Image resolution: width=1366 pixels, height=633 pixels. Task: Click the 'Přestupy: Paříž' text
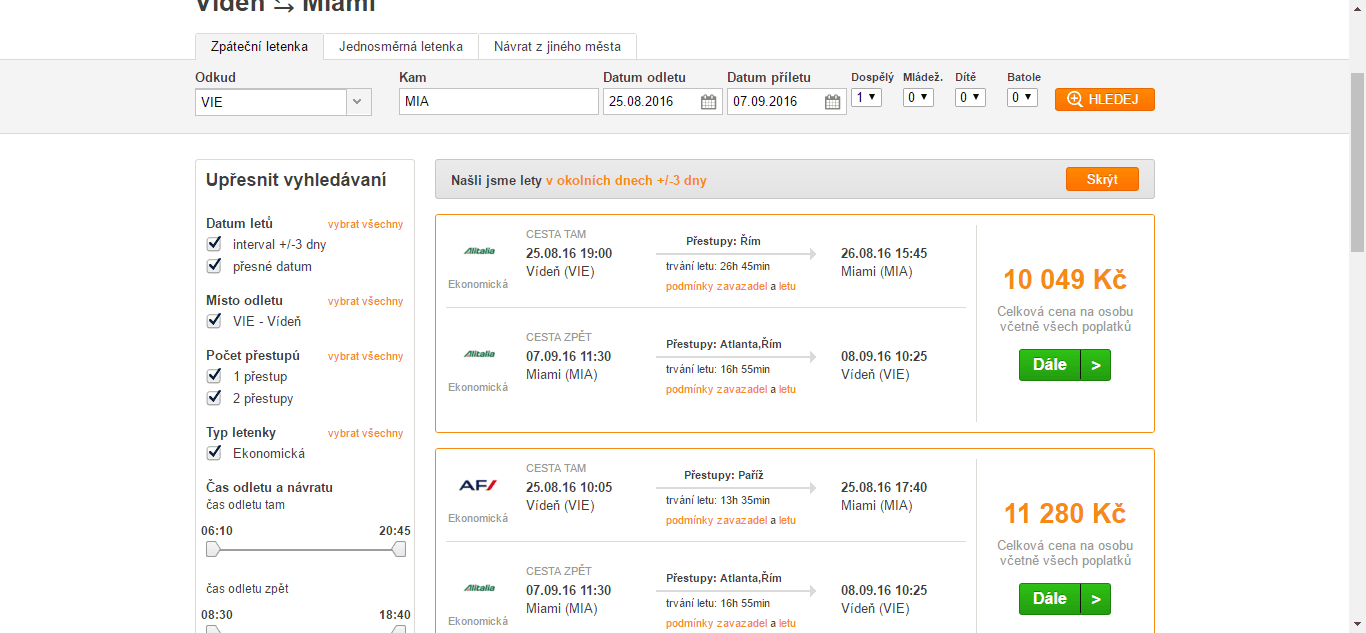tap(723, 475)
